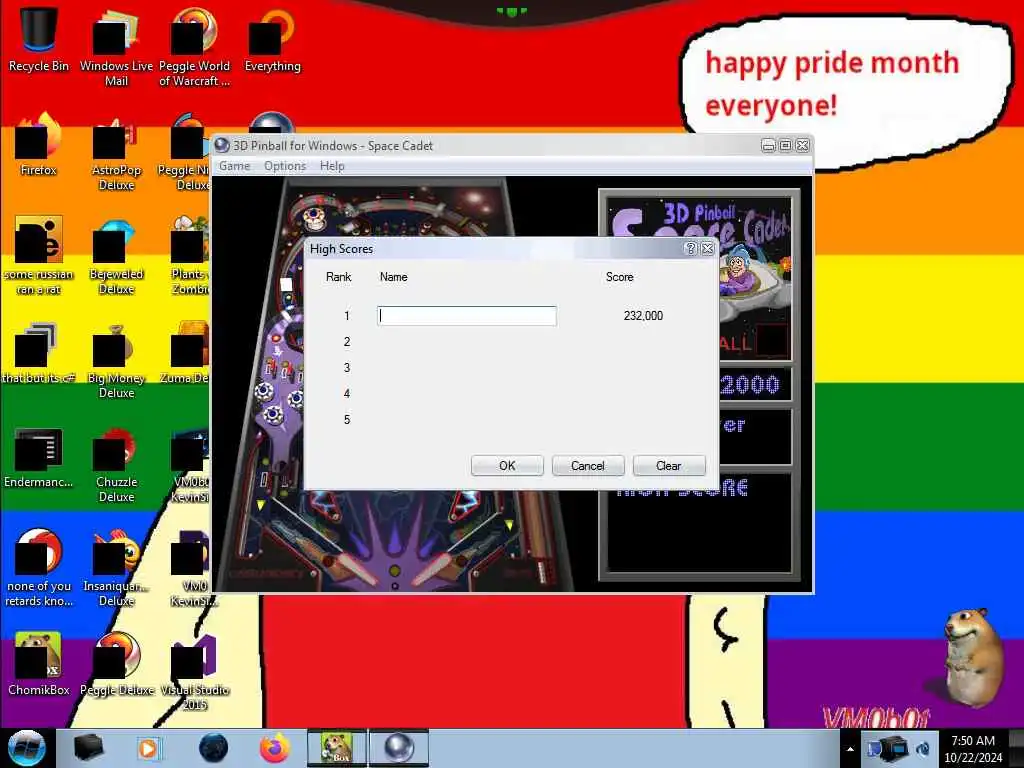This screenshot has width=1024, height=768.
Task: Click the 3D Pinball title bar icon
Action: pyautogui.click(x=222, y=145)
